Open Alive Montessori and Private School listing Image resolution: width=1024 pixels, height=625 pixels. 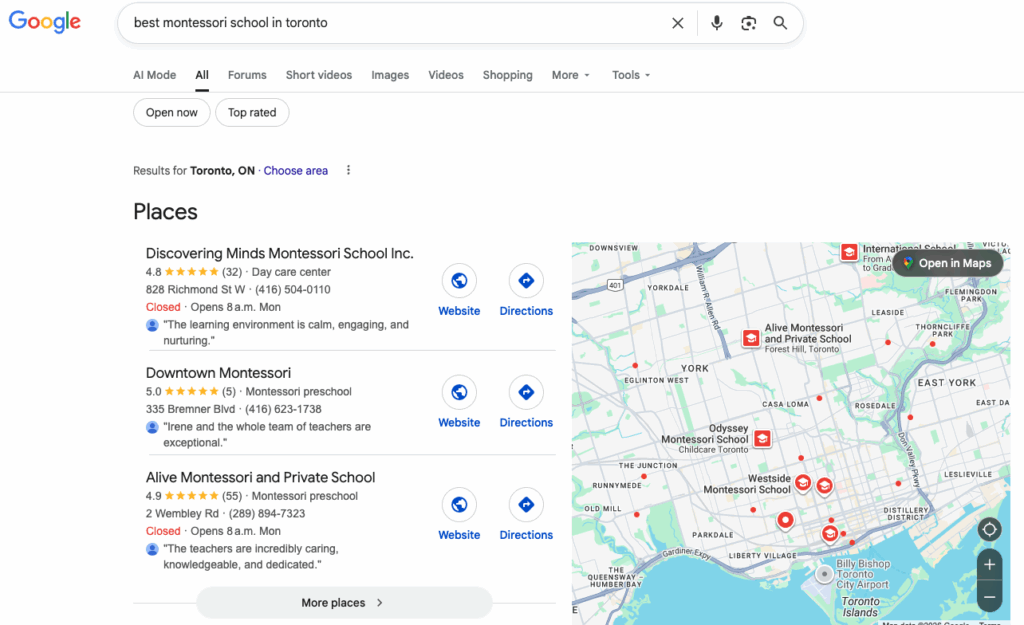coord(261,477)
